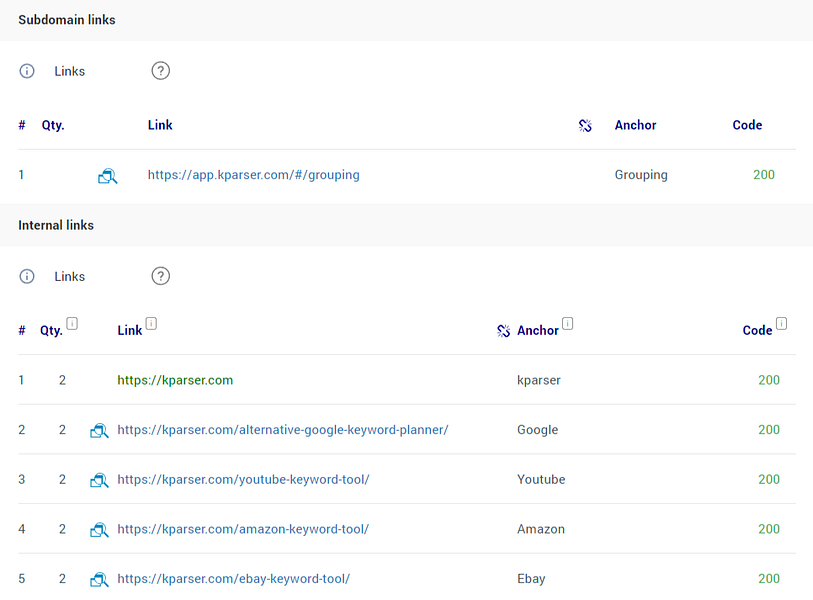Image resolution: width=813 pixels, height=600 pixels.
Task: Collapse the Subdomain links section
Action: click(x=66, y=19)
